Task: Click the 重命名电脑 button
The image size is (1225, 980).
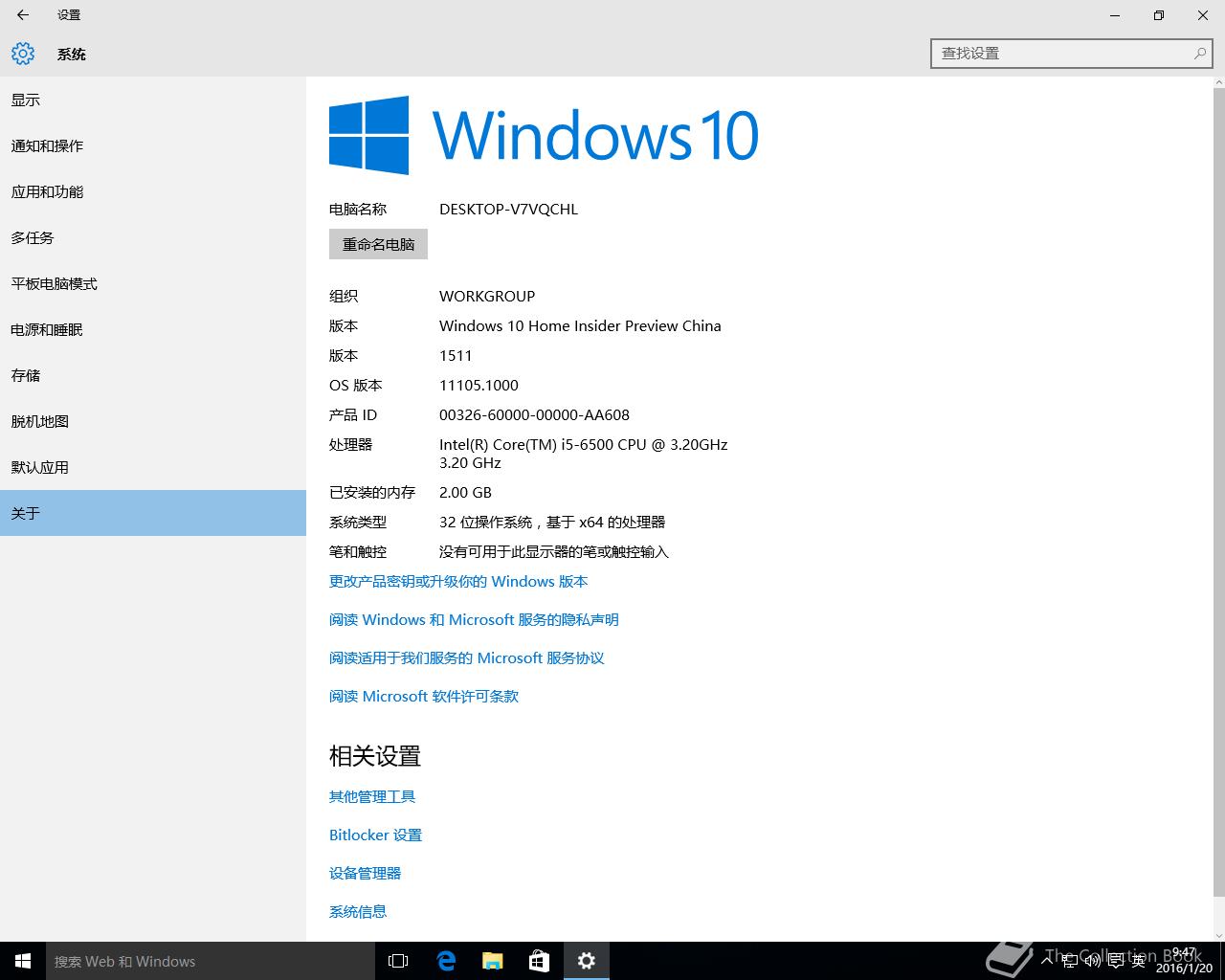Action: (378, 244)
